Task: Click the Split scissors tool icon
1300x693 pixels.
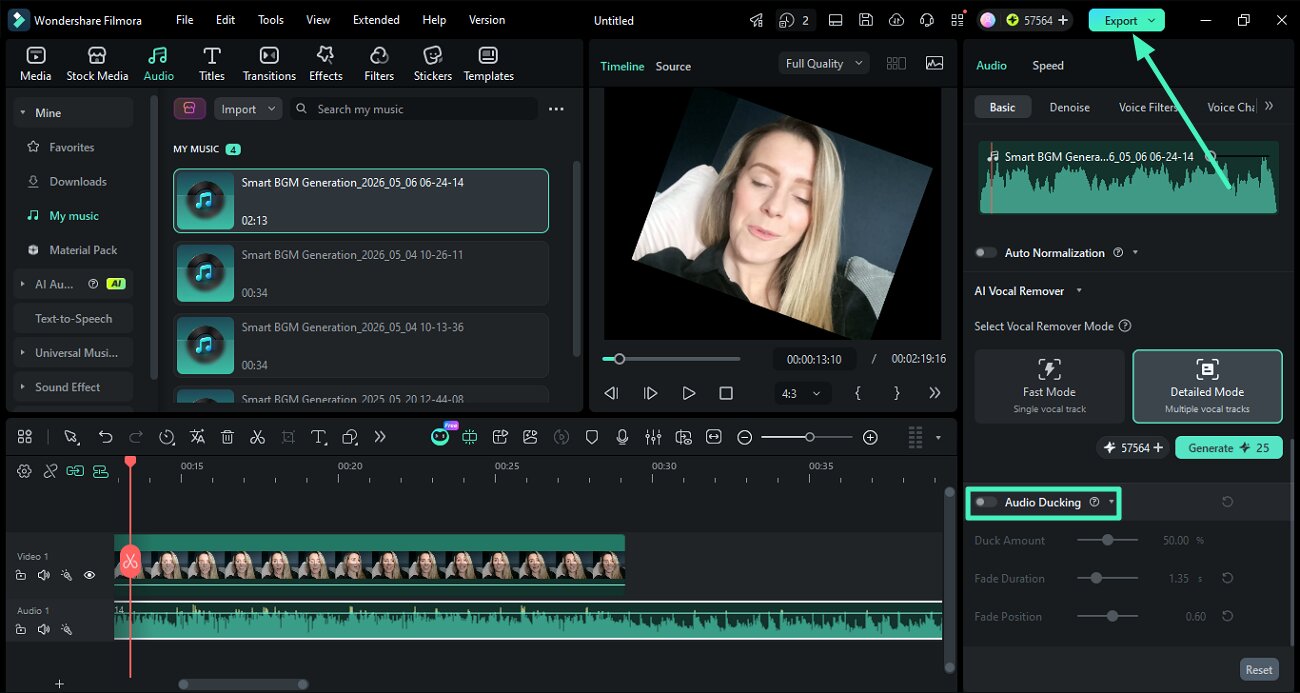Action: coord(257,437)
